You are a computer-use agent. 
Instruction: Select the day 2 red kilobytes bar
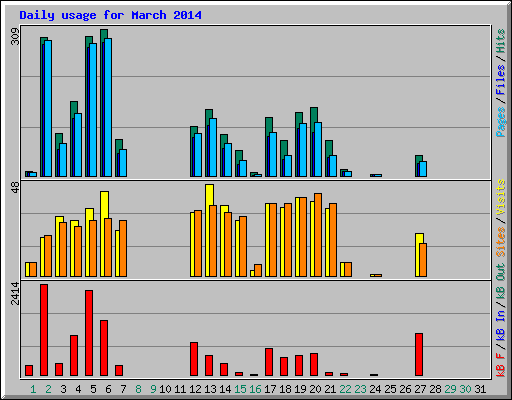click(x=44, y=330)
